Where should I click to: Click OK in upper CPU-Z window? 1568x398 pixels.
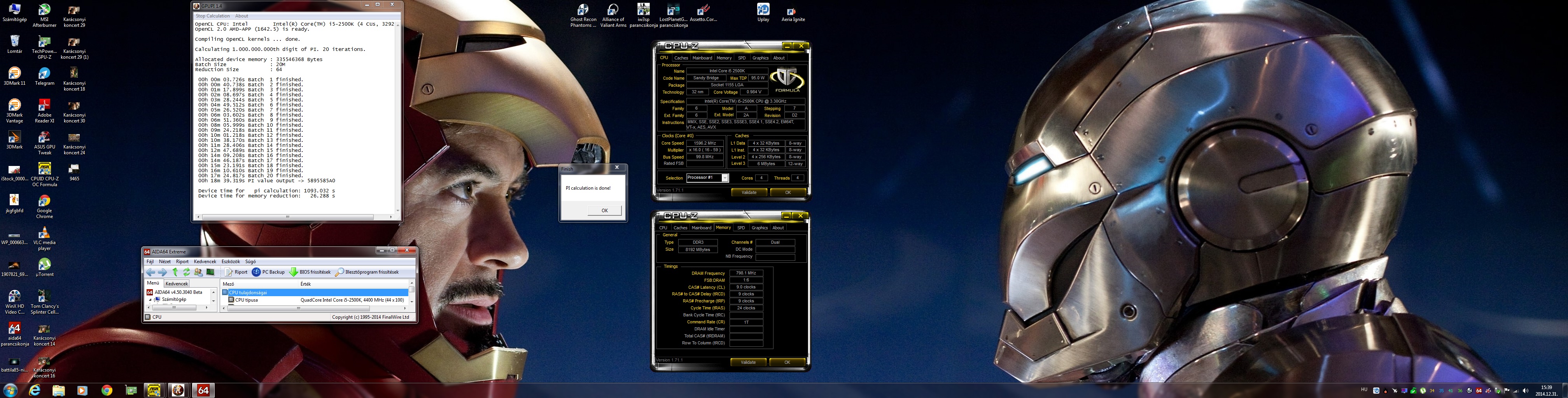787,192
